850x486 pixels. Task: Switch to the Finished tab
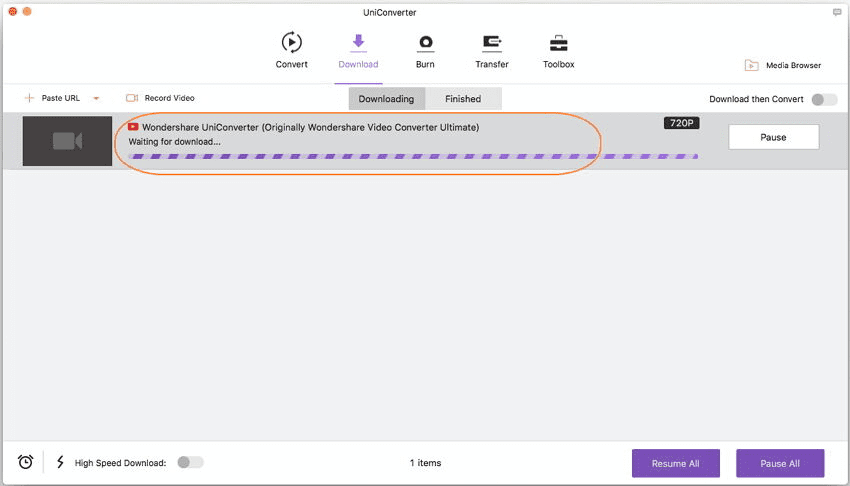tap(463, 99)
